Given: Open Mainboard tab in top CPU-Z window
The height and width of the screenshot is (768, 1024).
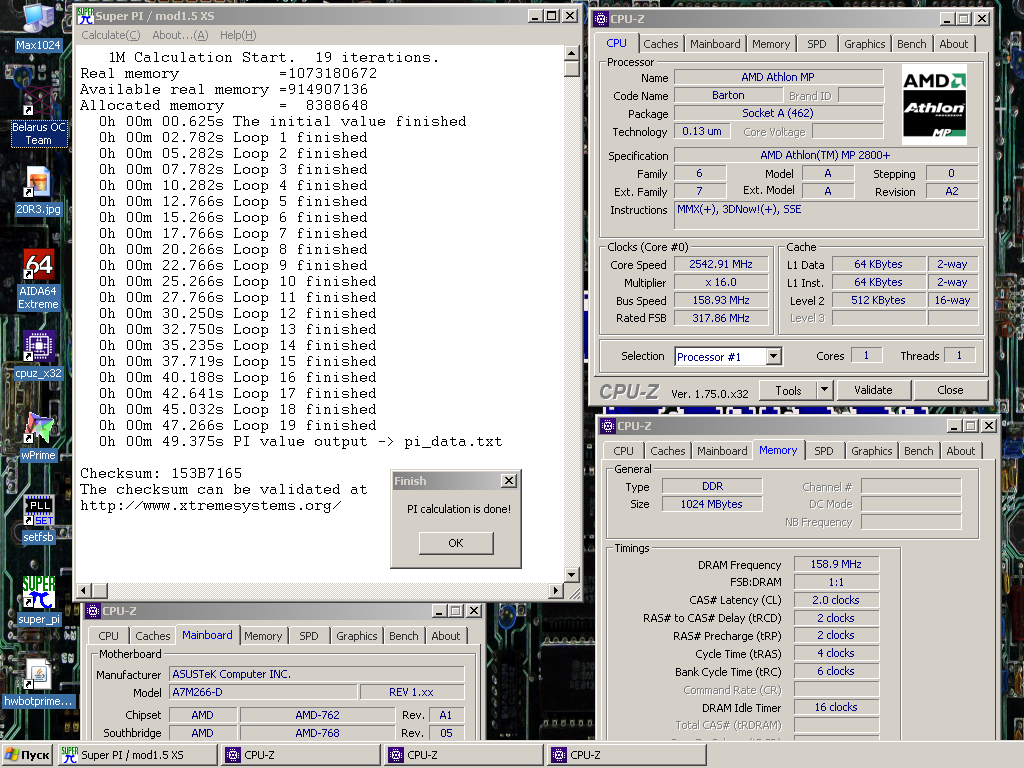Looking at the screenshot, I should click(x=715, y=44).
